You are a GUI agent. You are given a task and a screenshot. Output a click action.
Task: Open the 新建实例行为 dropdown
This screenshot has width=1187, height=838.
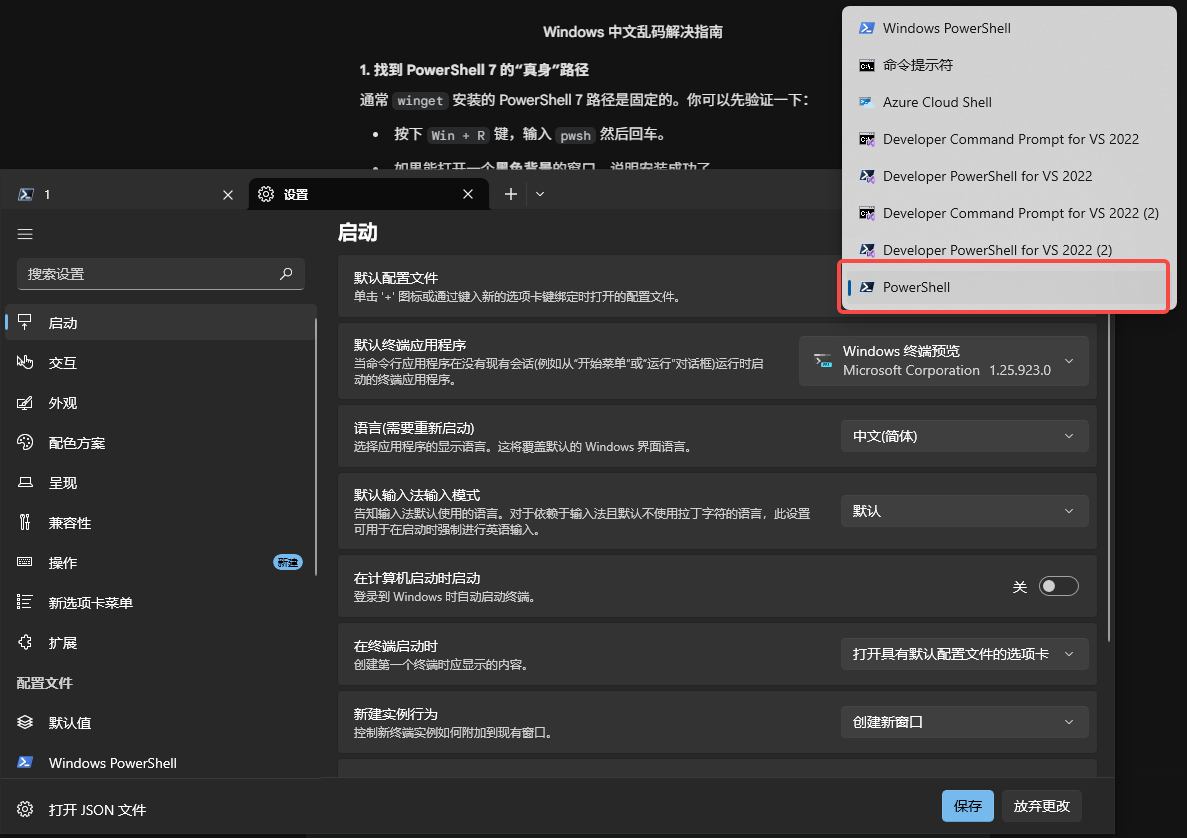point(963,721)
